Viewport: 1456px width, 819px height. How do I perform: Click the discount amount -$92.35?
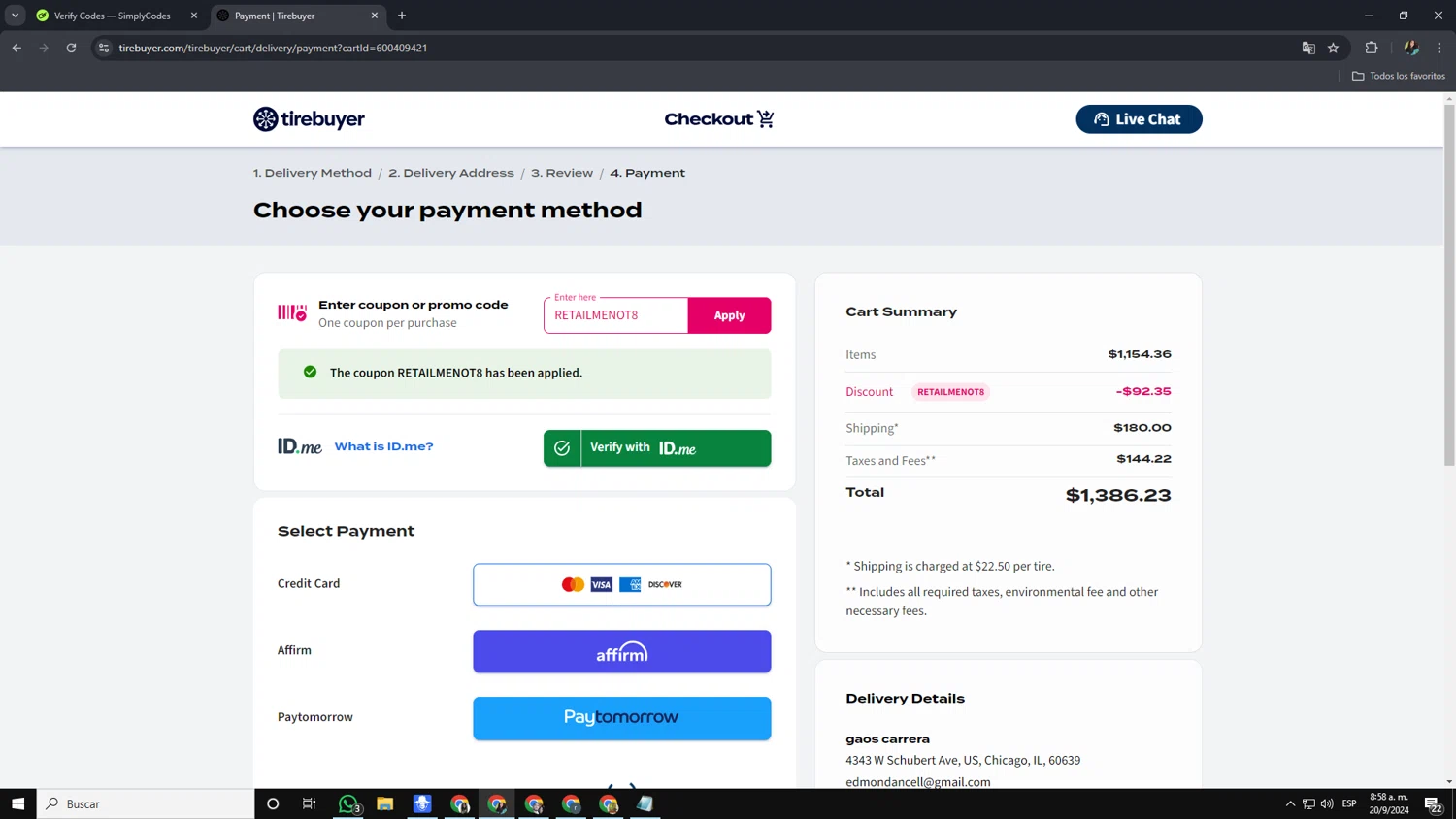1143,391
